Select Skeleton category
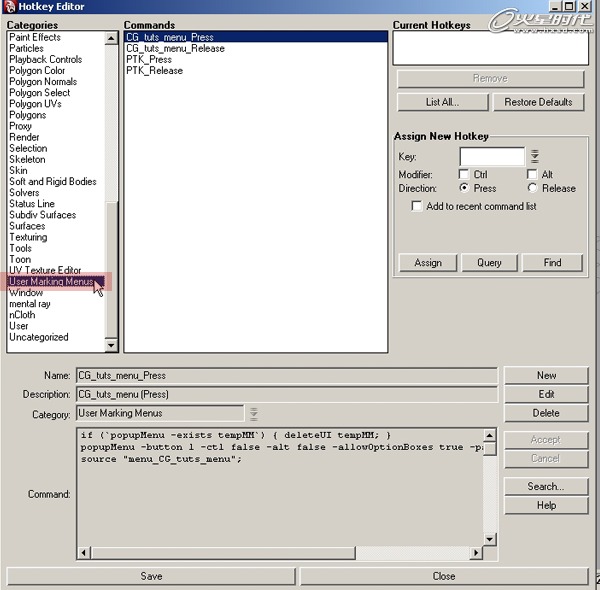Screen dimensions: 600x590 (56, 159)
